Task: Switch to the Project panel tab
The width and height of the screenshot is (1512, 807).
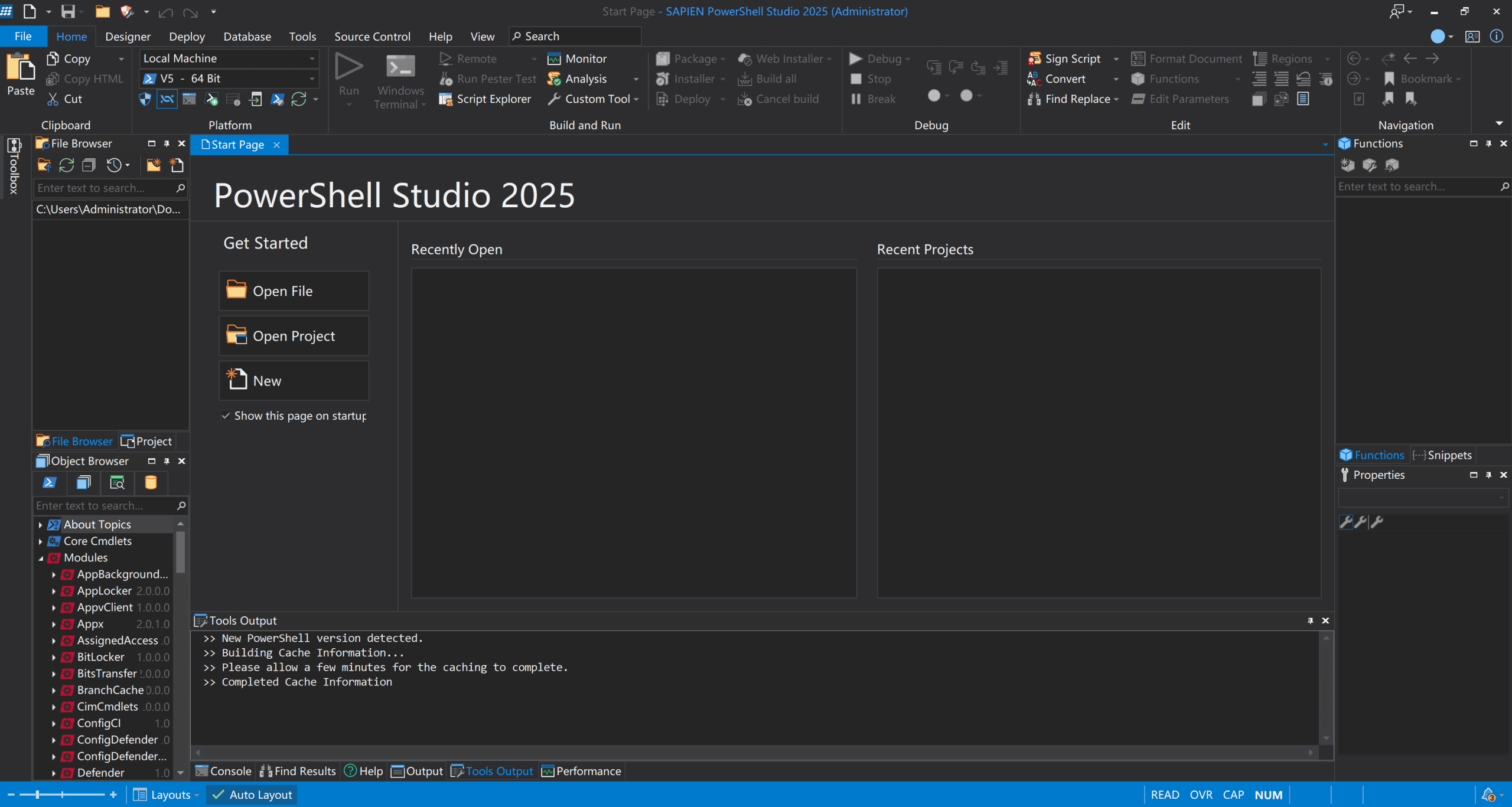Action: pyautogui.click(x=146, y=441)
